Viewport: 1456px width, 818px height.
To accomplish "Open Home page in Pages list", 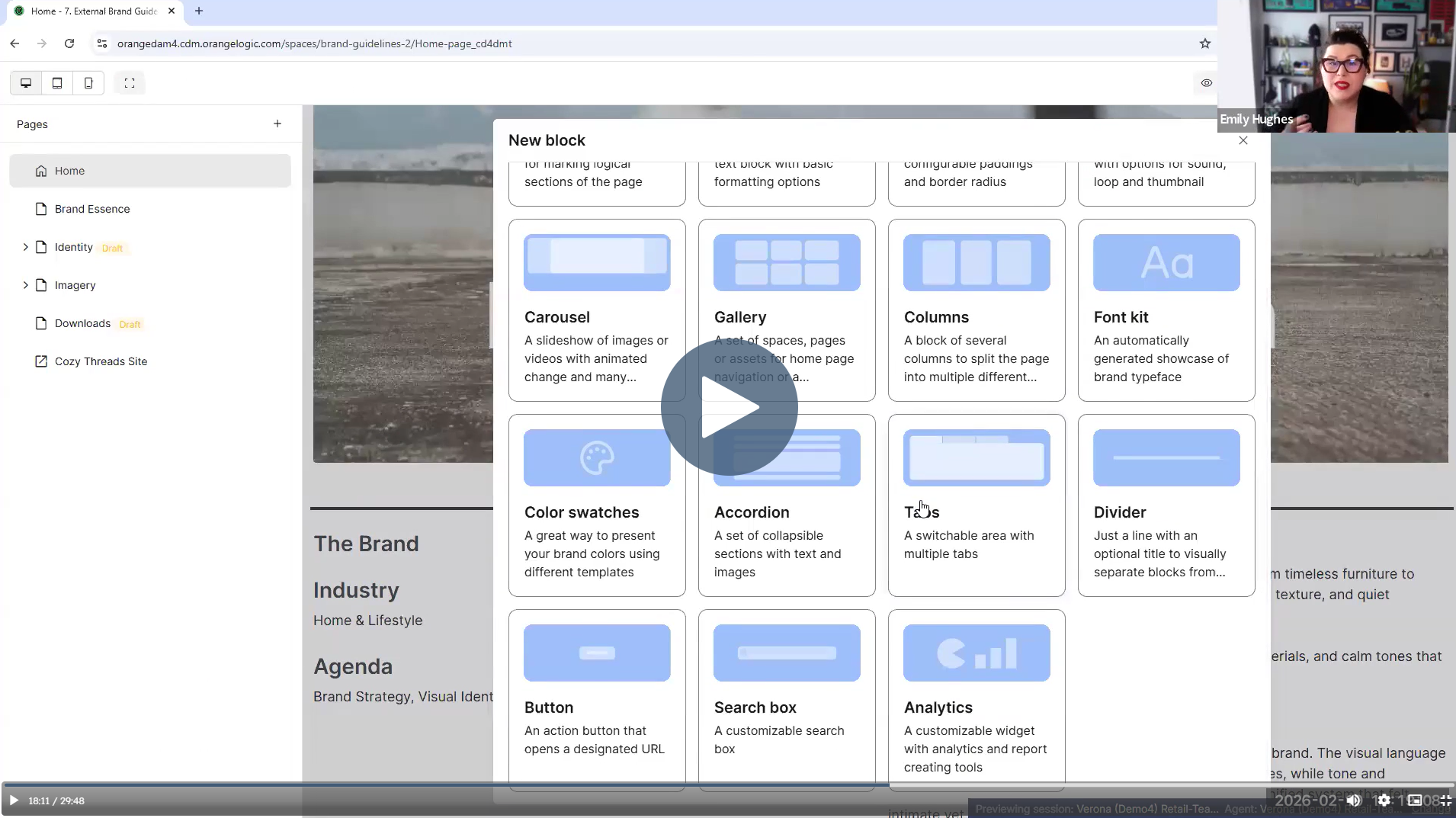I will pyautogui.click(x=150, y=171).
